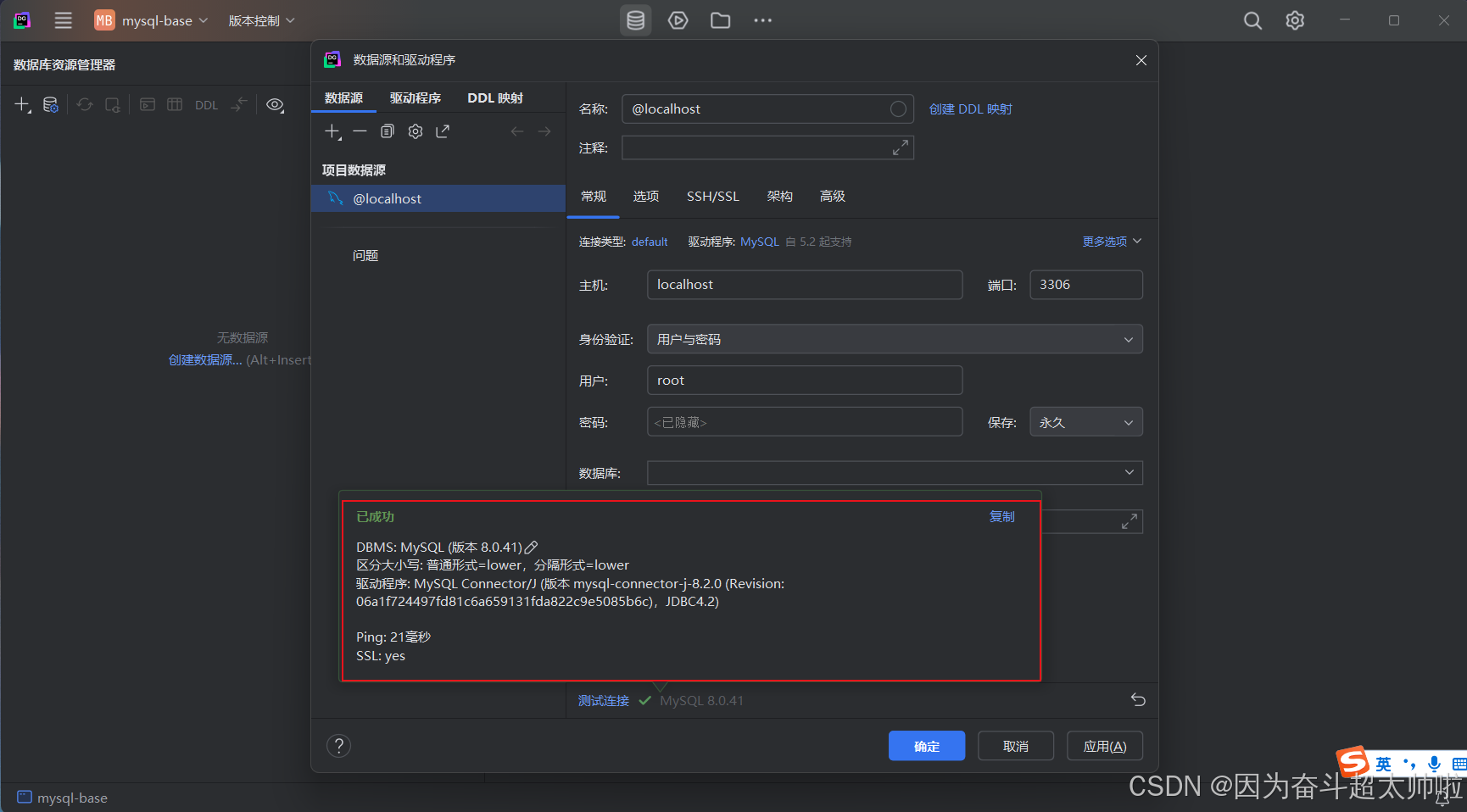Open the more options ellipsis in title bar
Image resolution: width=1467 pixels, height=812 pixels.
[x=763, y=20]
